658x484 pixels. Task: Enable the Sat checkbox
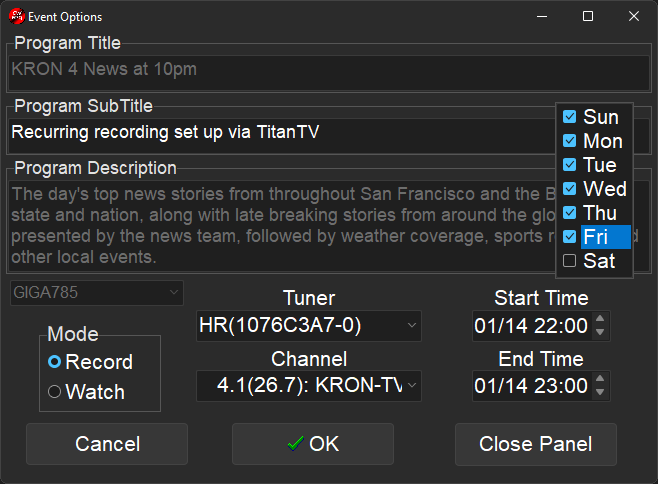click(570, 261)
